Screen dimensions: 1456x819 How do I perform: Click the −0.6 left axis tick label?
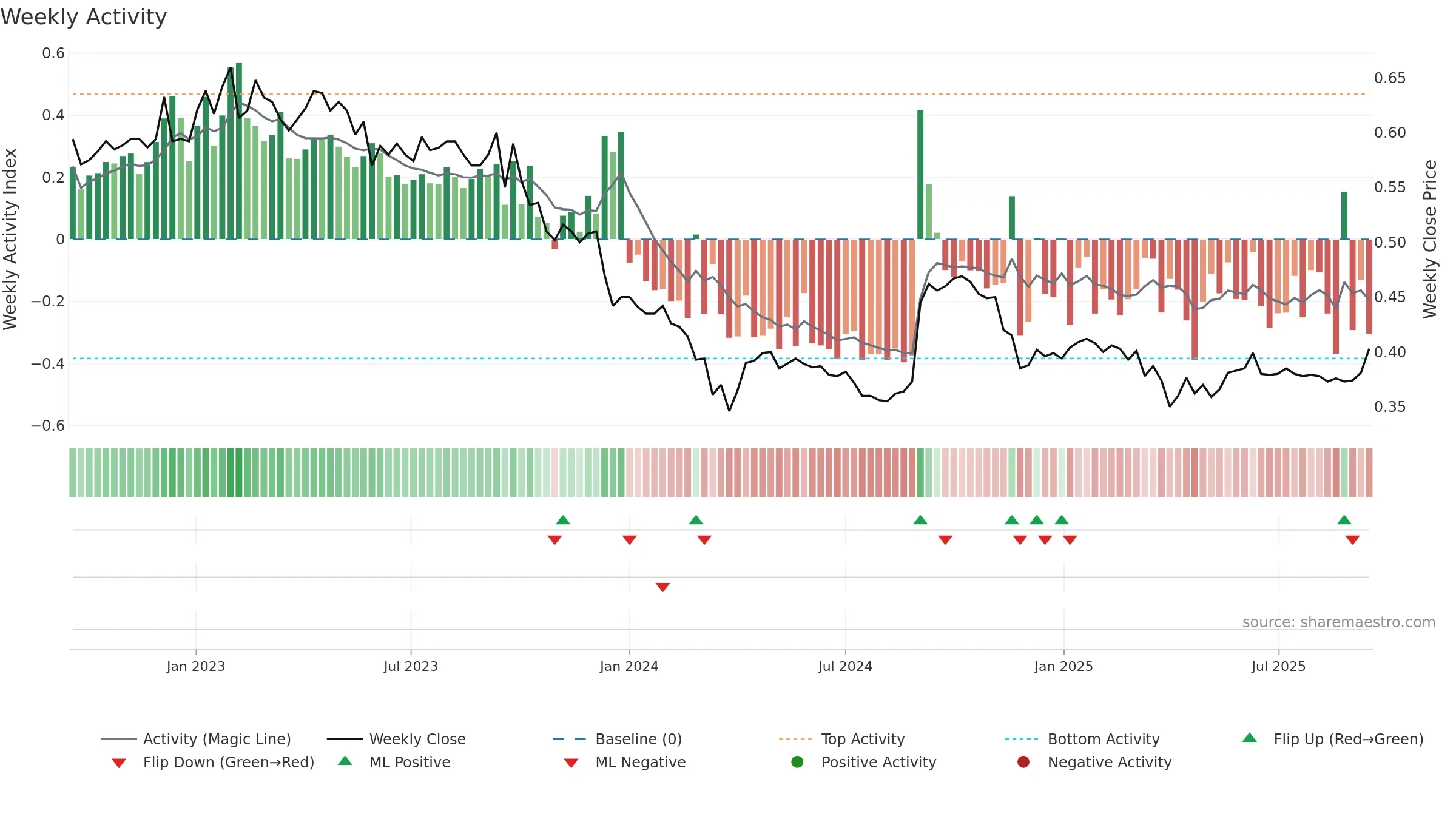(x=48, y=426)
